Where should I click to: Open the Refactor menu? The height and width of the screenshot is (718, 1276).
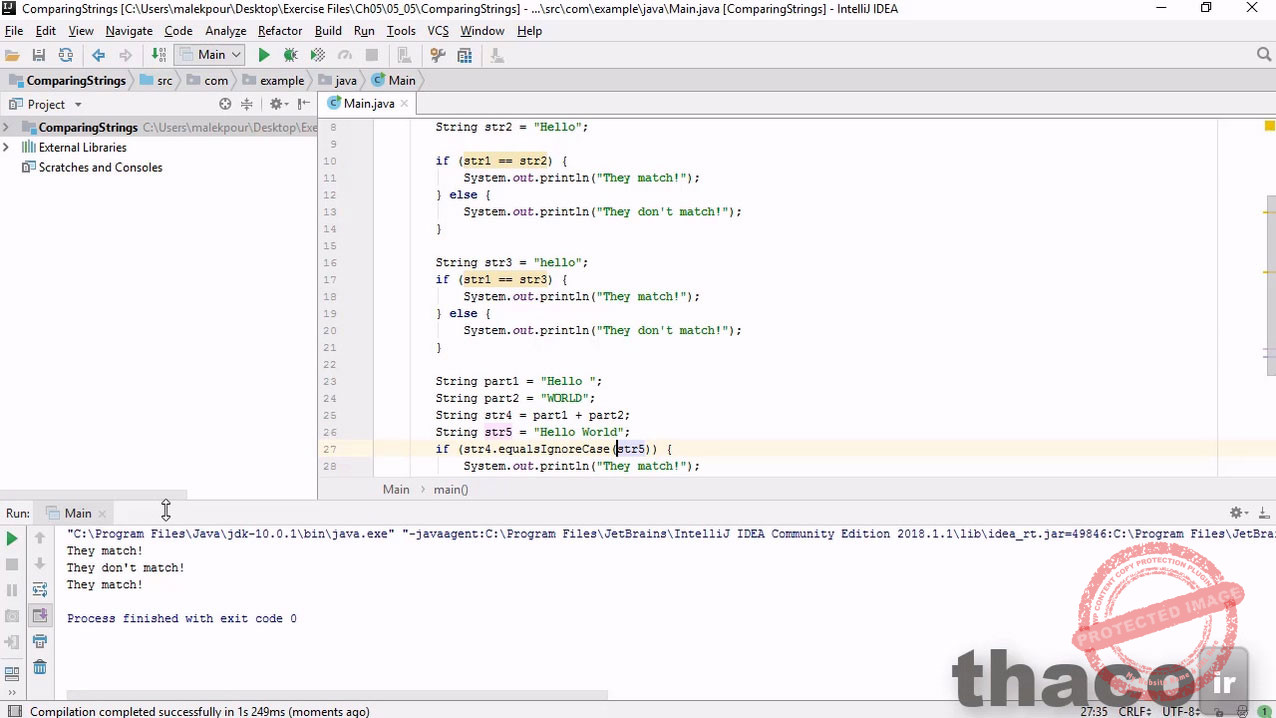[x=280, y=31]
